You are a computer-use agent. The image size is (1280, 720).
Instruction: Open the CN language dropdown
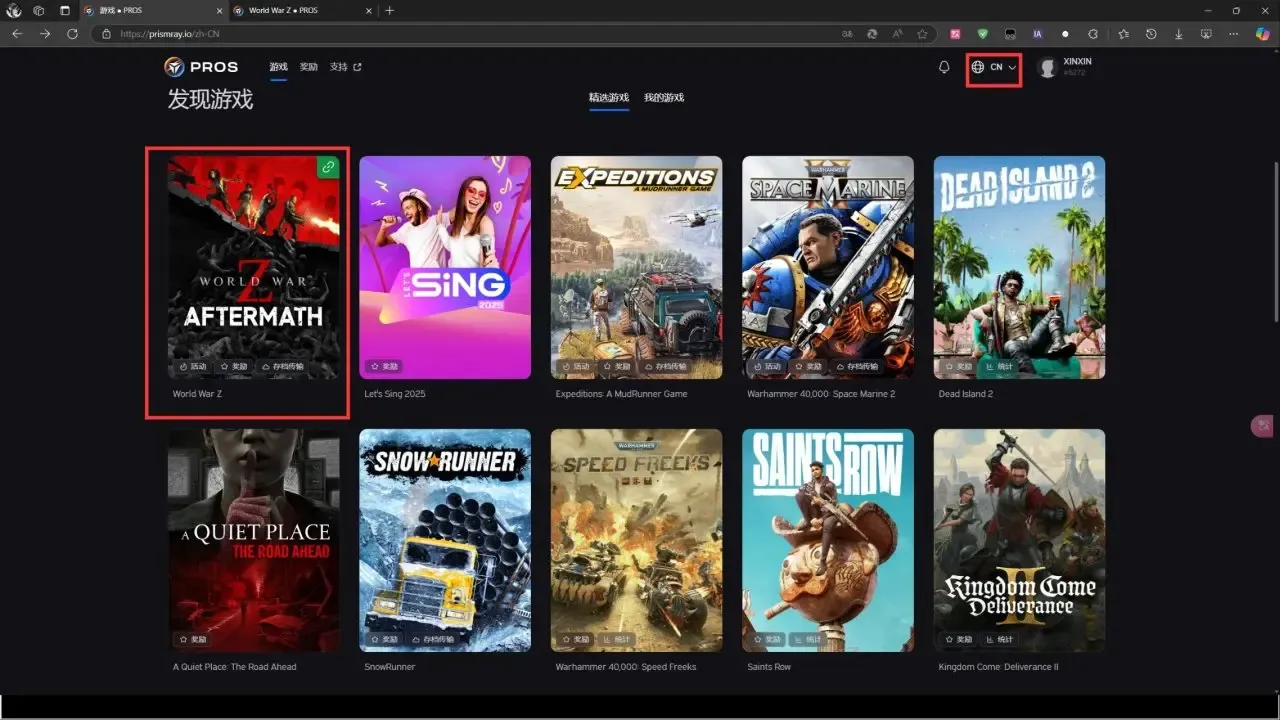point(994,67)
